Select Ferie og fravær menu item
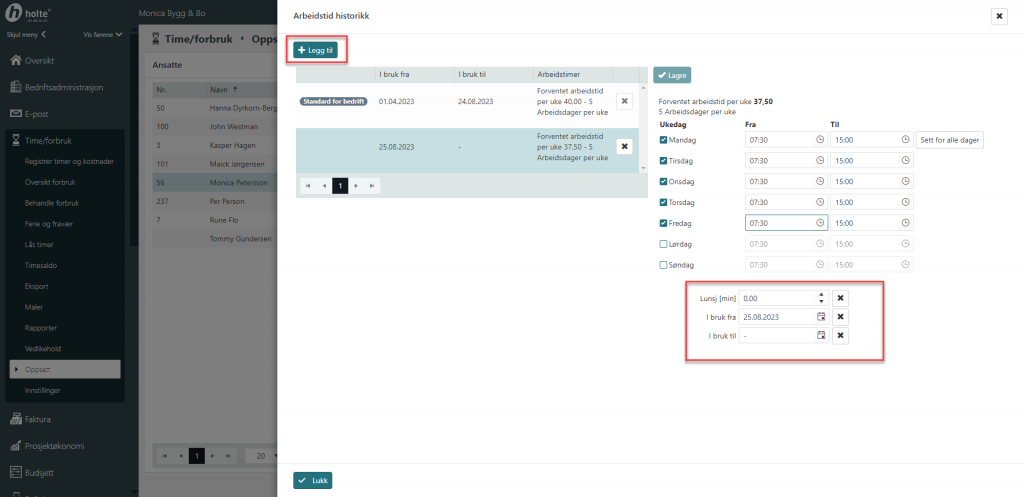Screen dimensions: 1024x497 pos(50,223)
